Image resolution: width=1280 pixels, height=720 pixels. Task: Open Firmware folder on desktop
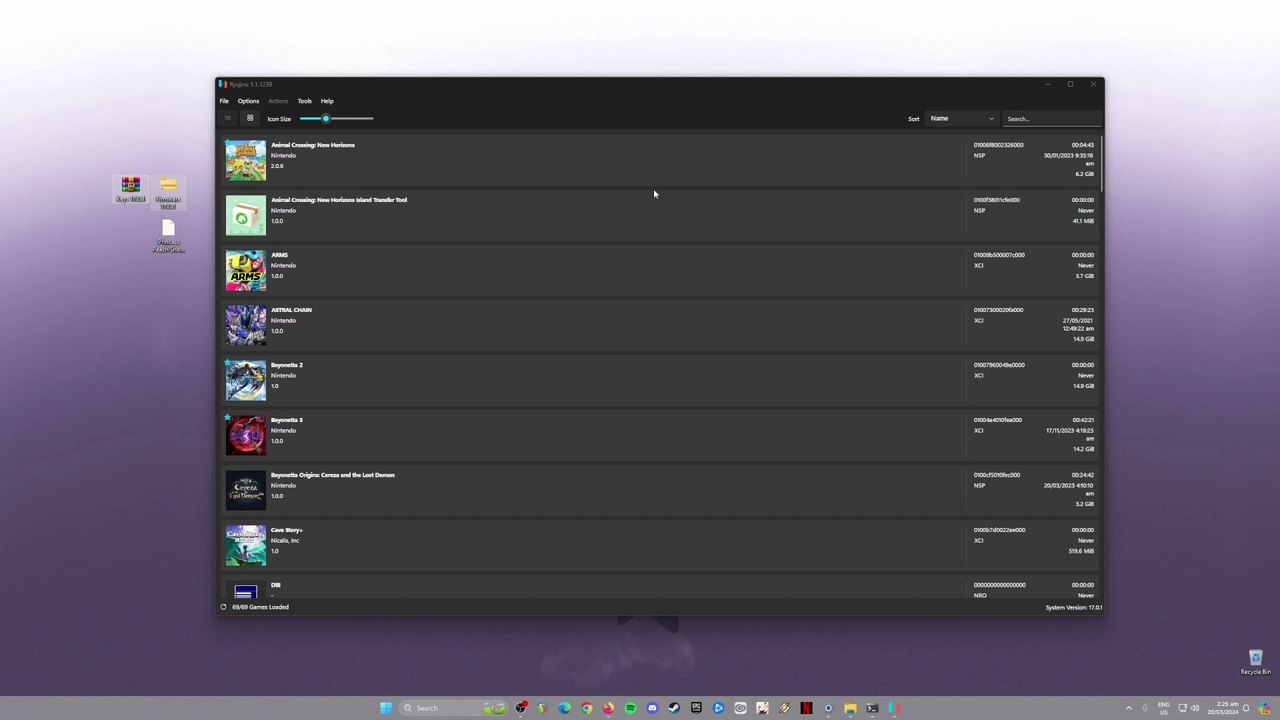(168, 192)
